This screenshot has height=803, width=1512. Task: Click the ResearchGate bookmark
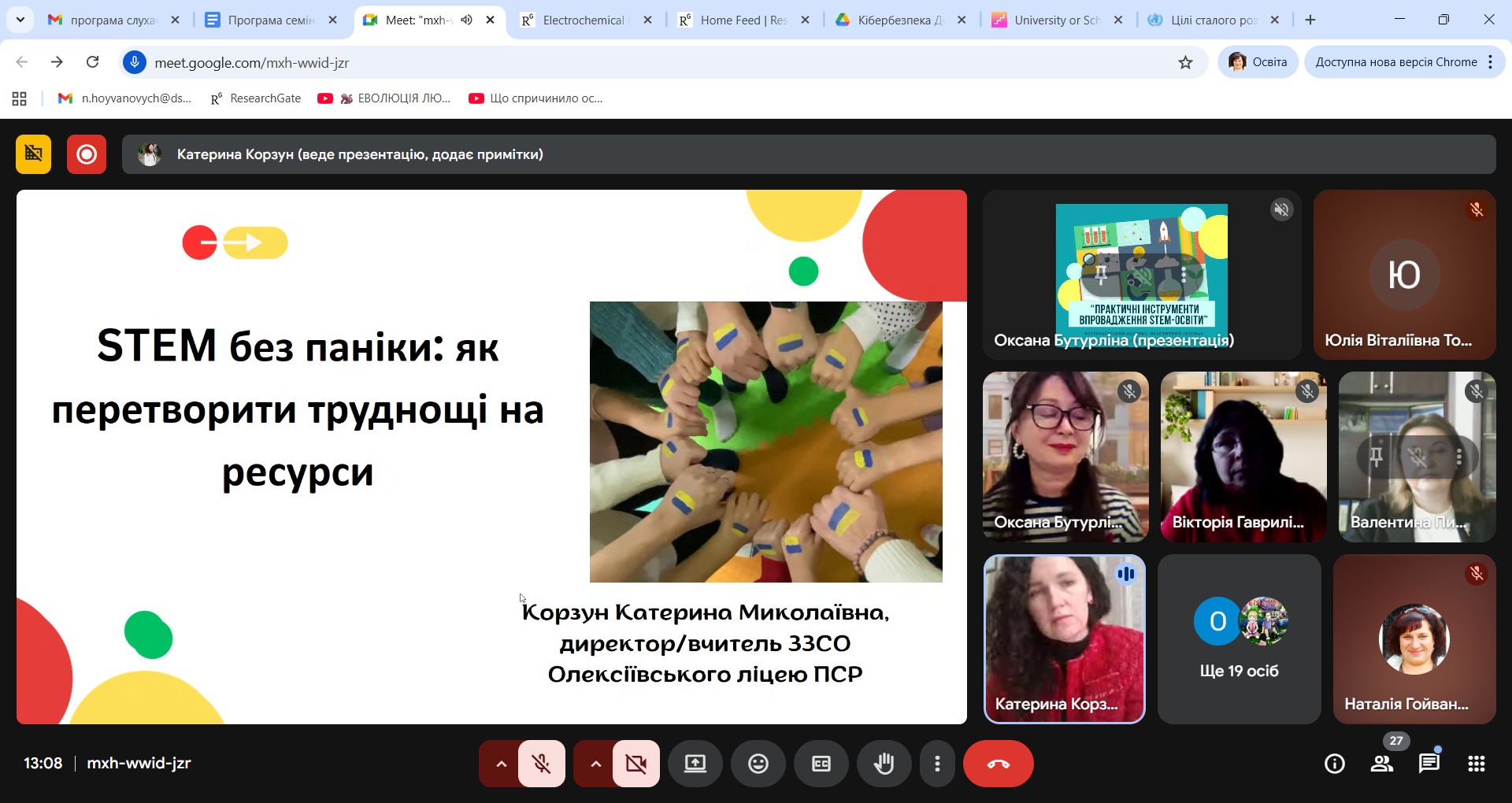click(256, 98)
